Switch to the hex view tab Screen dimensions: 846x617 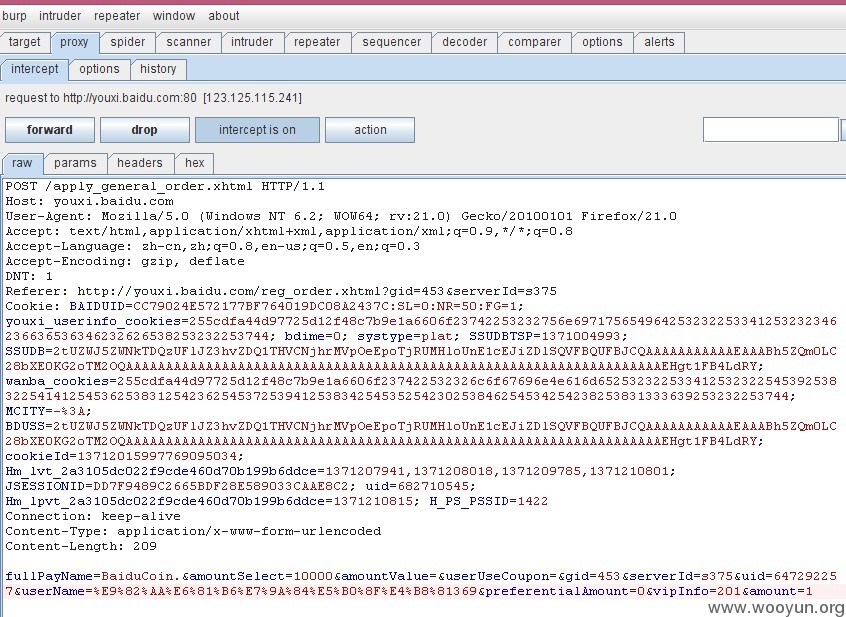[x=195, y=163]
